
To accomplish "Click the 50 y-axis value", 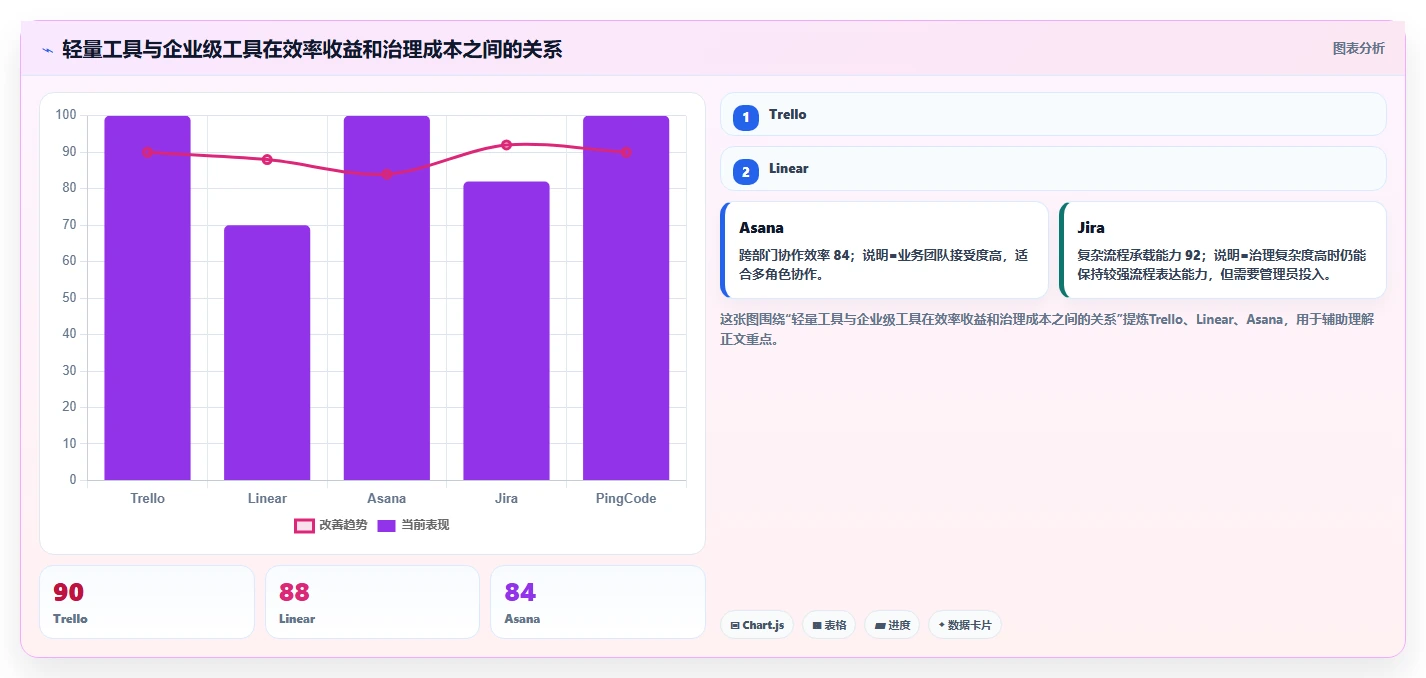I will point(69,297).
